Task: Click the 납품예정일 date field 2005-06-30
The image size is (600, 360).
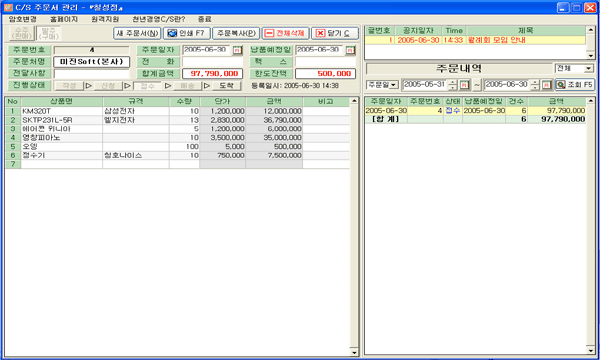Action: tap(320, 50)
